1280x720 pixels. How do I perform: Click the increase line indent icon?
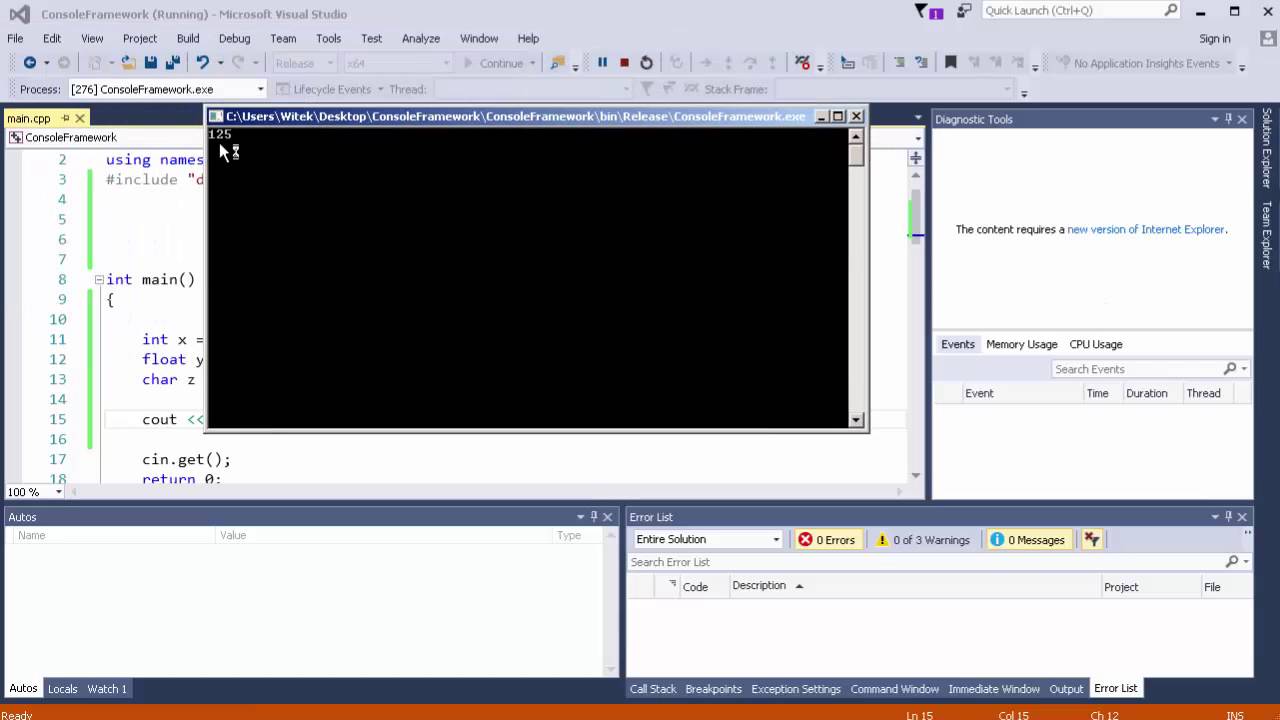921,63
